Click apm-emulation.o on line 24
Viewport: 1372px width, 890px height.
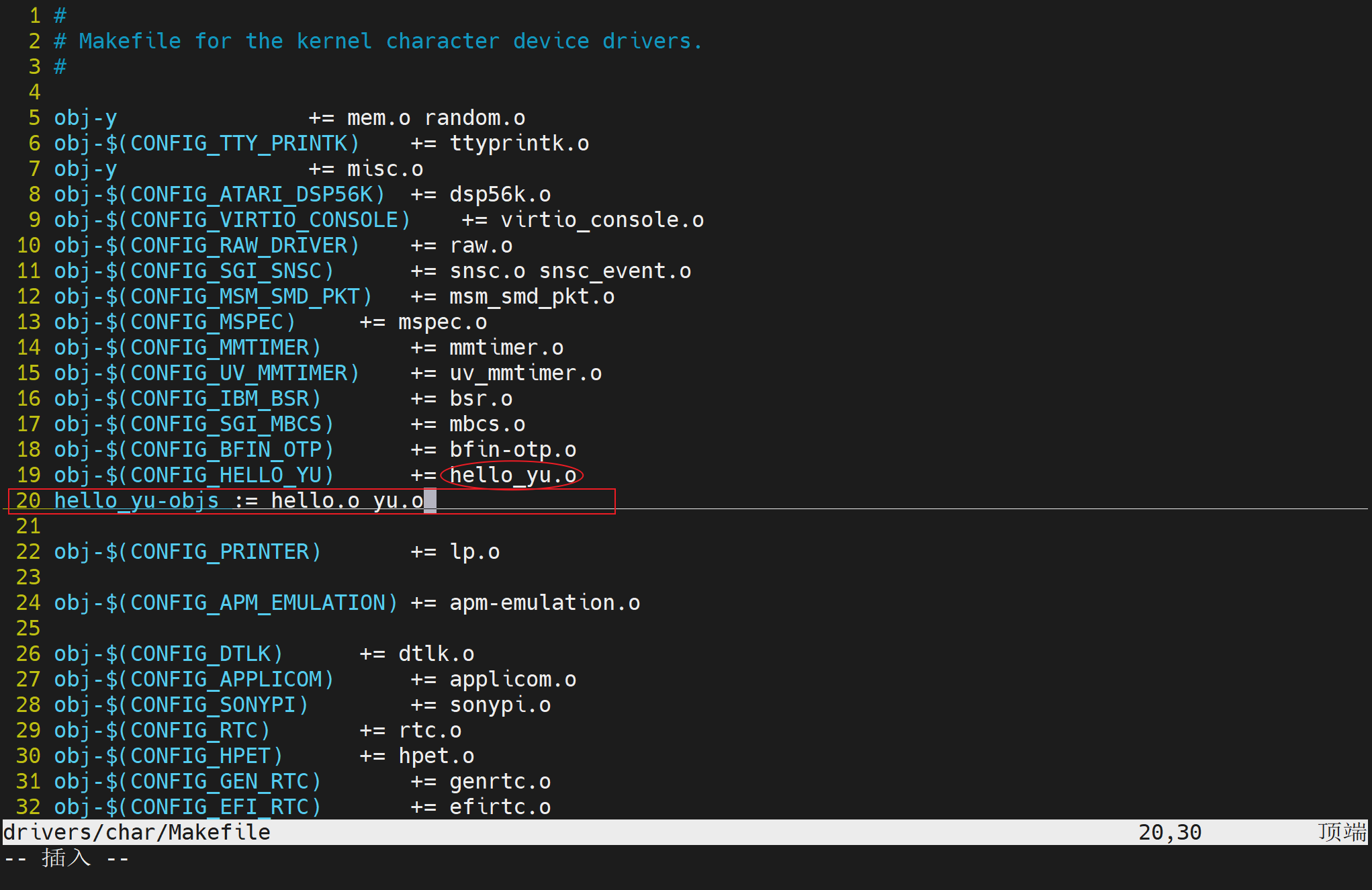tap(544, 603)
